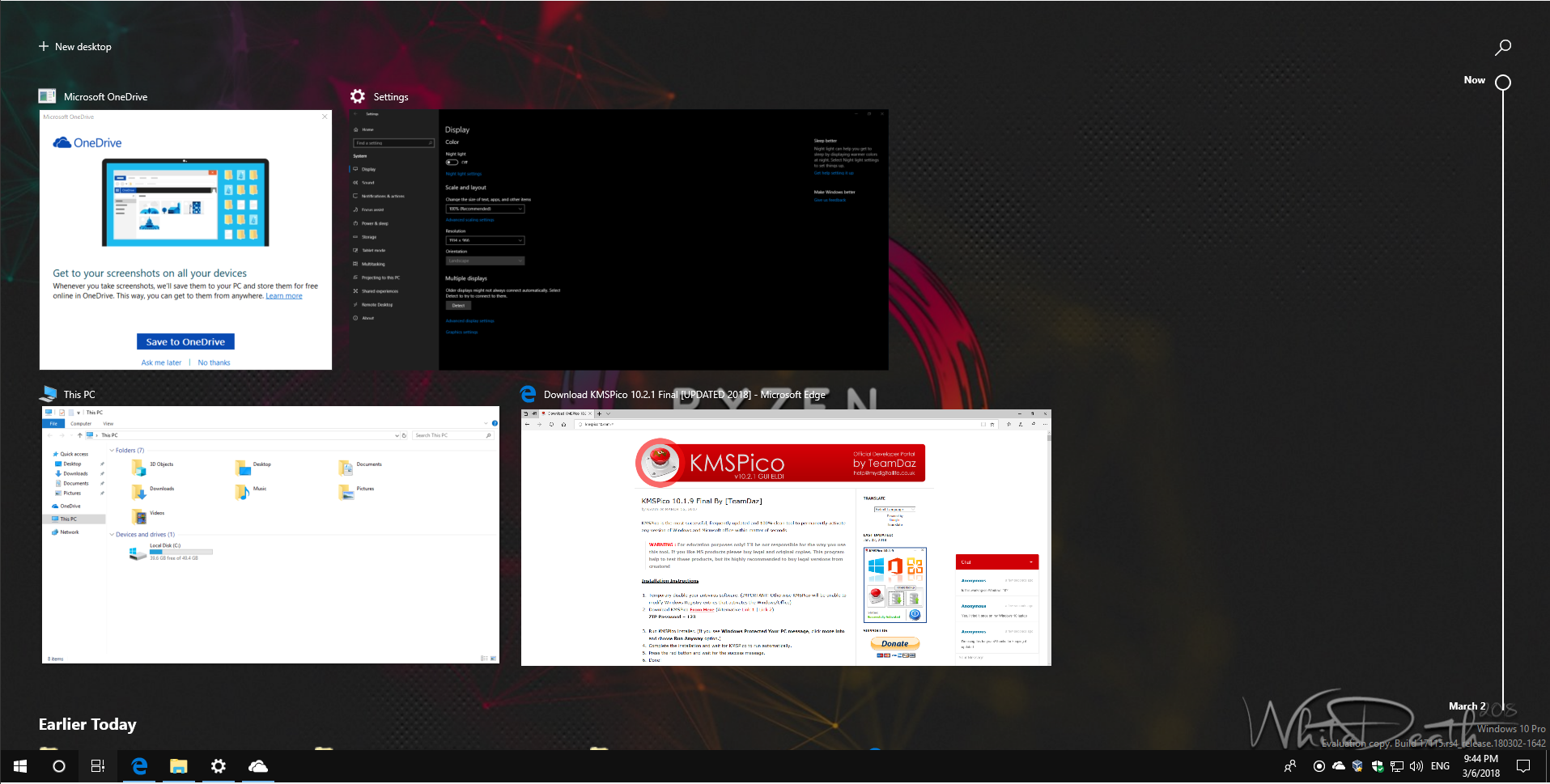Open the Orientation Landscape dropdown
The image size is (1550, 784).
pos(485,261)
